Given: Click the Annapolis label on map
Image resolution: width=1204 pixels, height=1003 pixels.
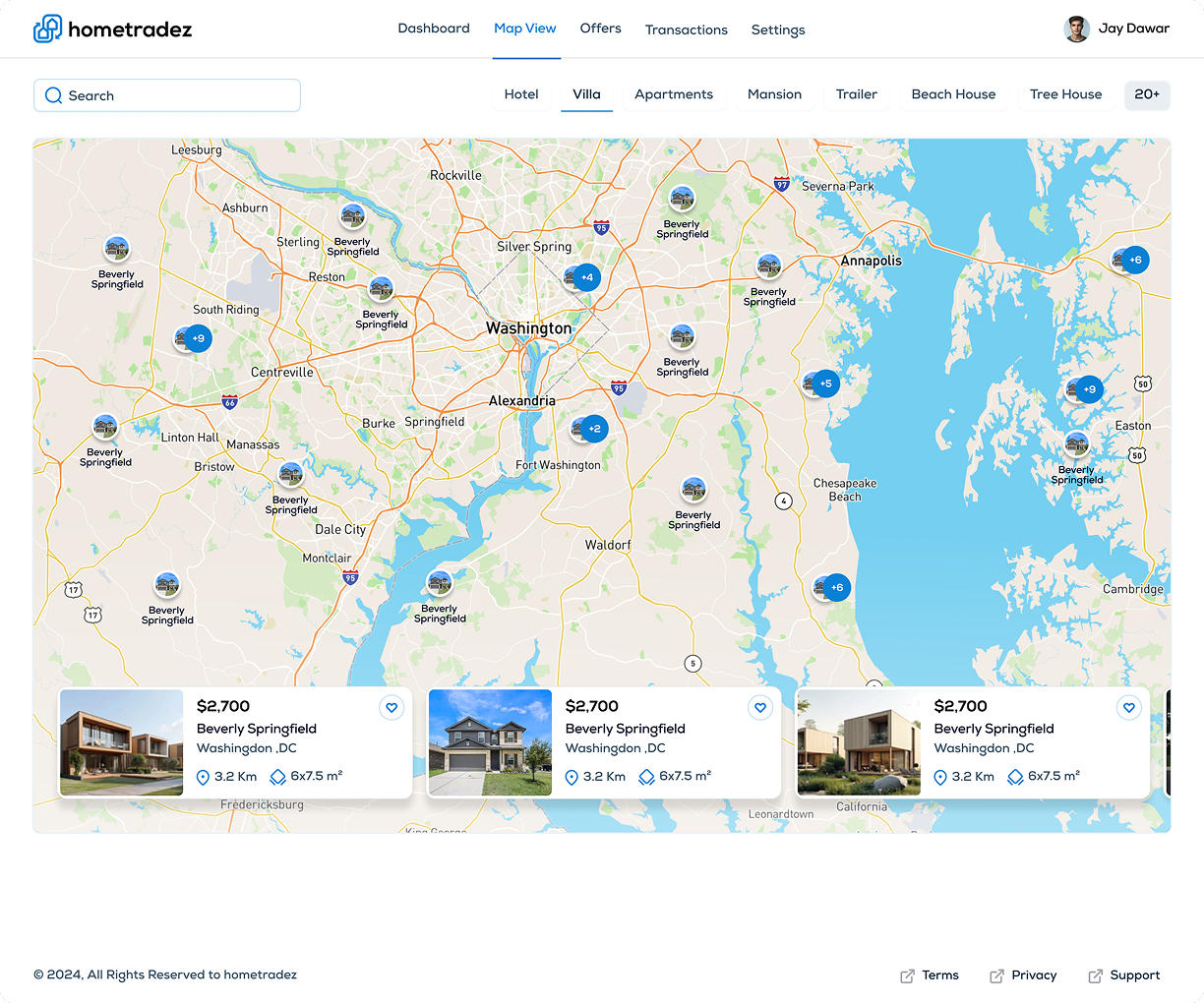Looking at the screenshot, I should tap(872, 261).
